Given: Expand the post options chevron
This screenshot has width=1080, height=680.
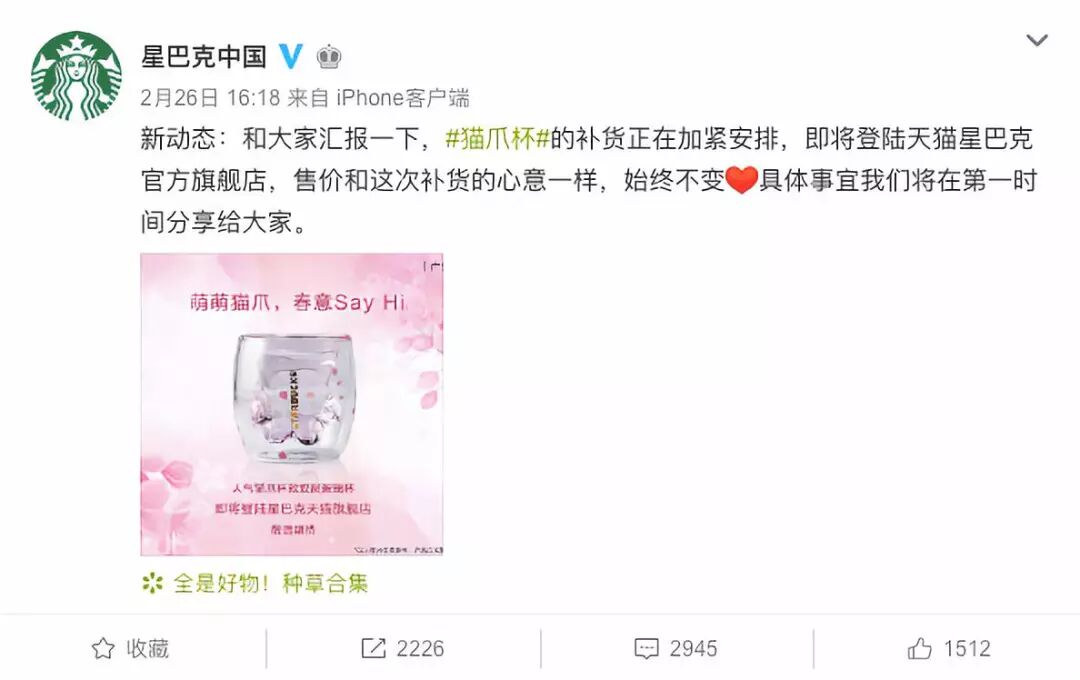Looking at the screenshot, I should click(x=1037, y=40).
